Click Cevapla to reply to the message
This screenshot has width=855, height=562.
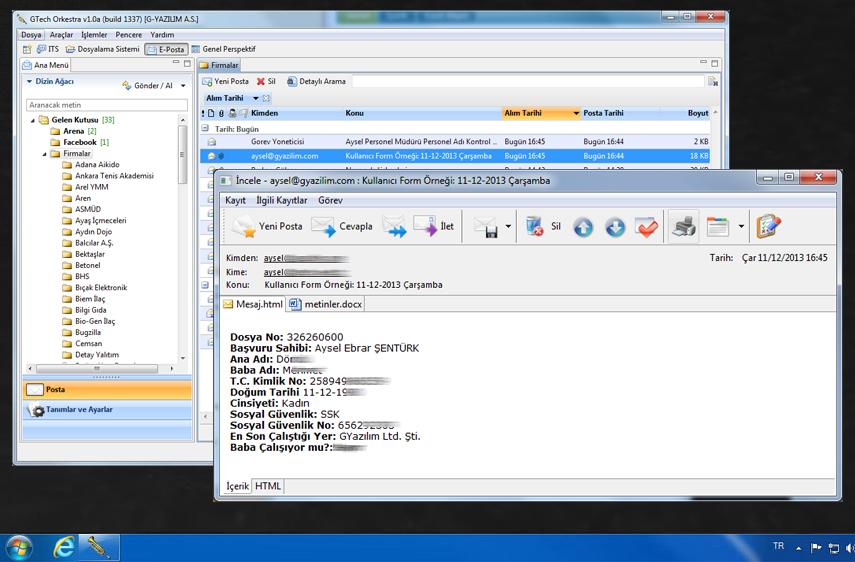tap(342, 226)
